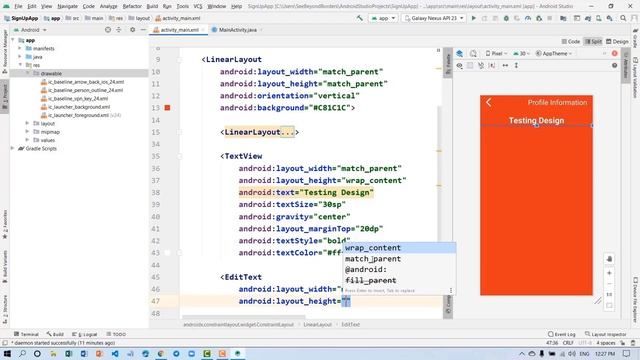Click the back arrow in the phone preview
Screen dimensions: 640x360
click(x=489, y=102)
